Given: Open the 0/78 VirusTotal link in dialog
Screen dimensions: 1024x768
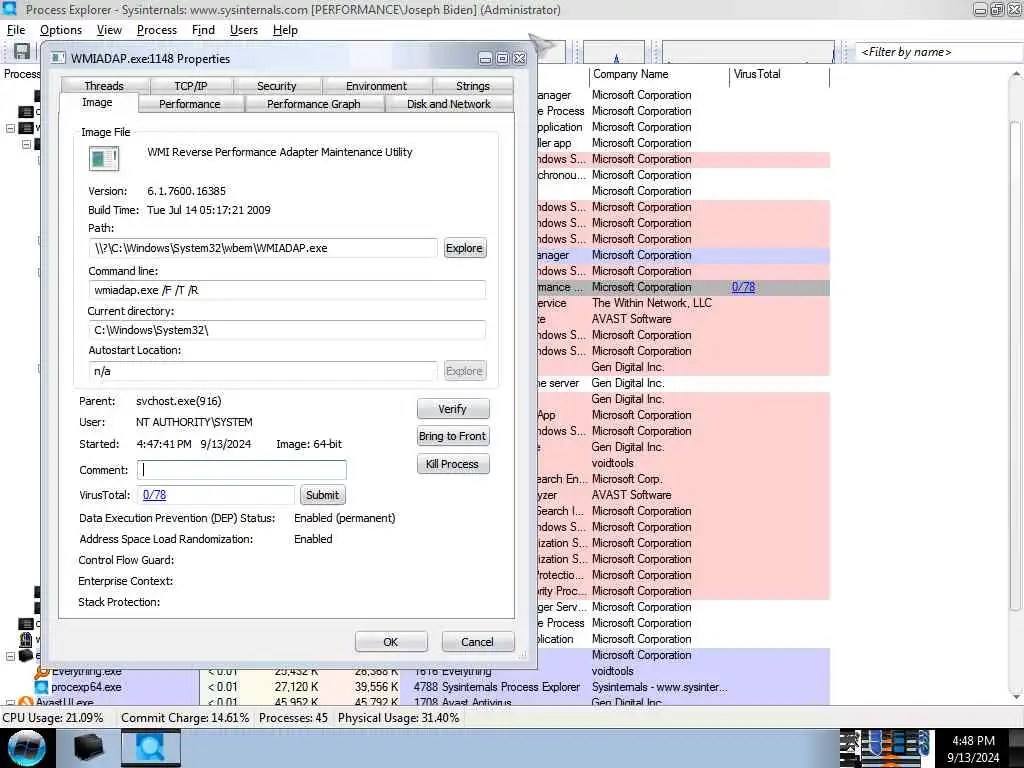Looking at the screenshot, I should tap(154, 495).
